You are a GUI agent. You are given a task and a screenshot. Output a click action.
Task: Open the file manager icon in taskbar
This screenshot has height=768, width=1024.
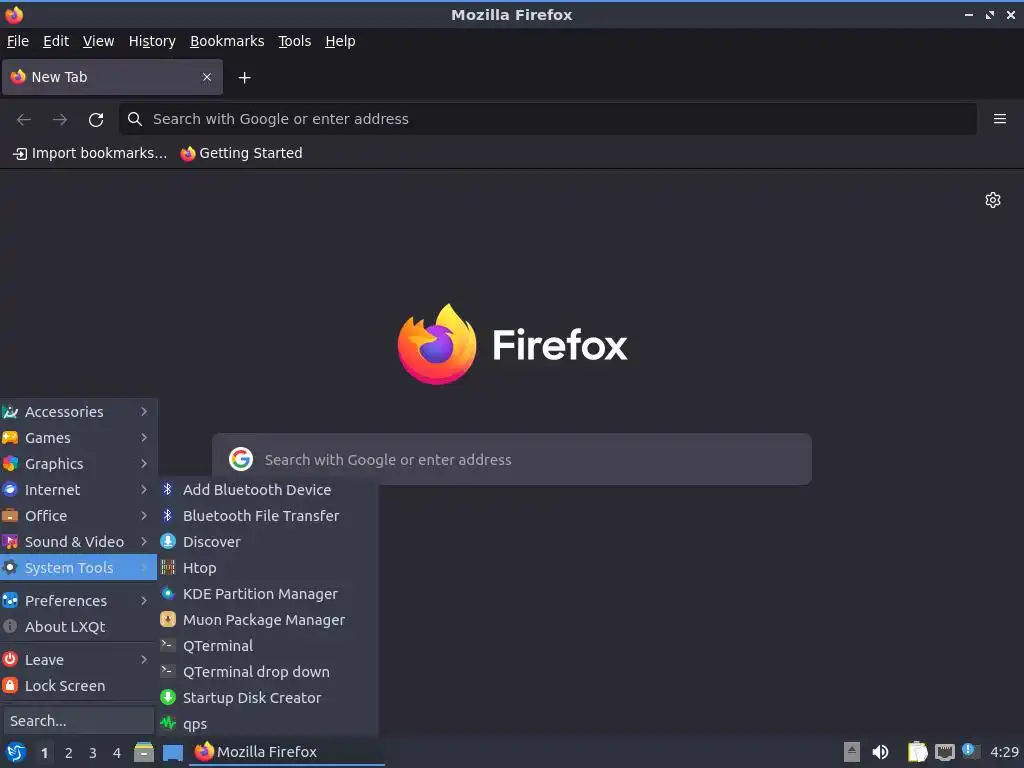pyautogui.click(x=144, y=752)
